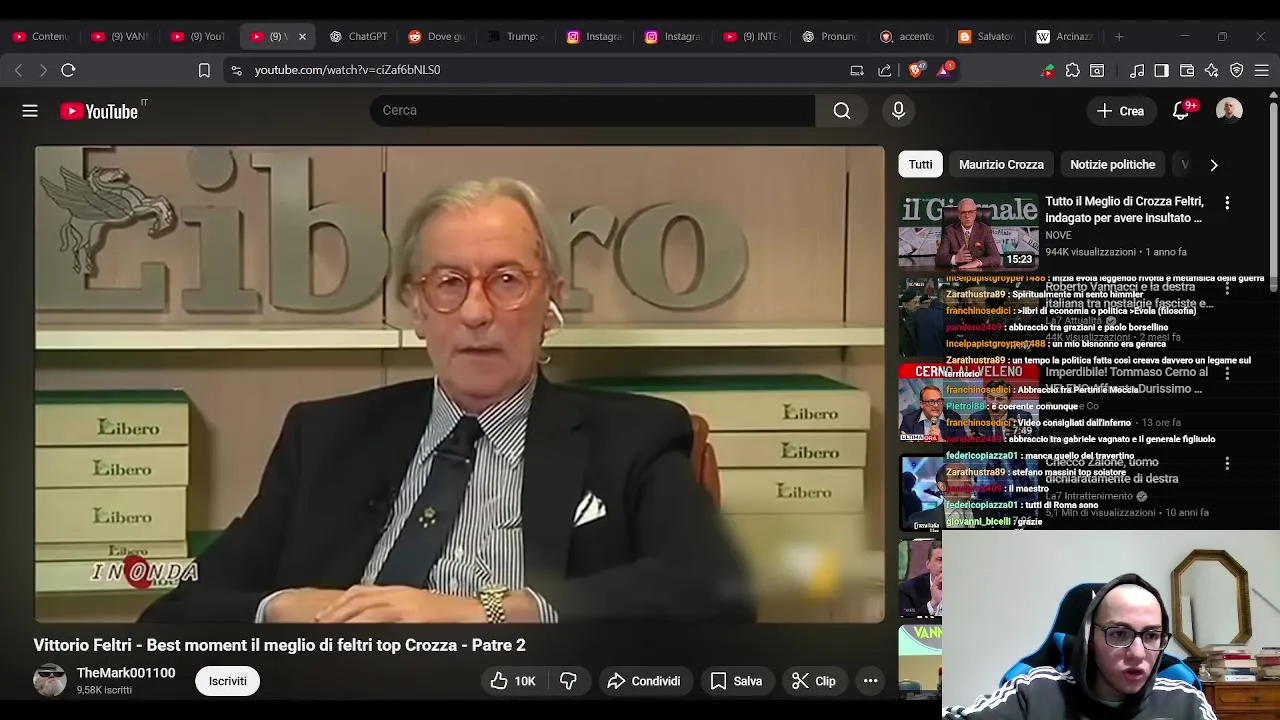1280x720 pixels.
Task: Open more options for Tommaso Cerno video
Action: pos(1227,373)
